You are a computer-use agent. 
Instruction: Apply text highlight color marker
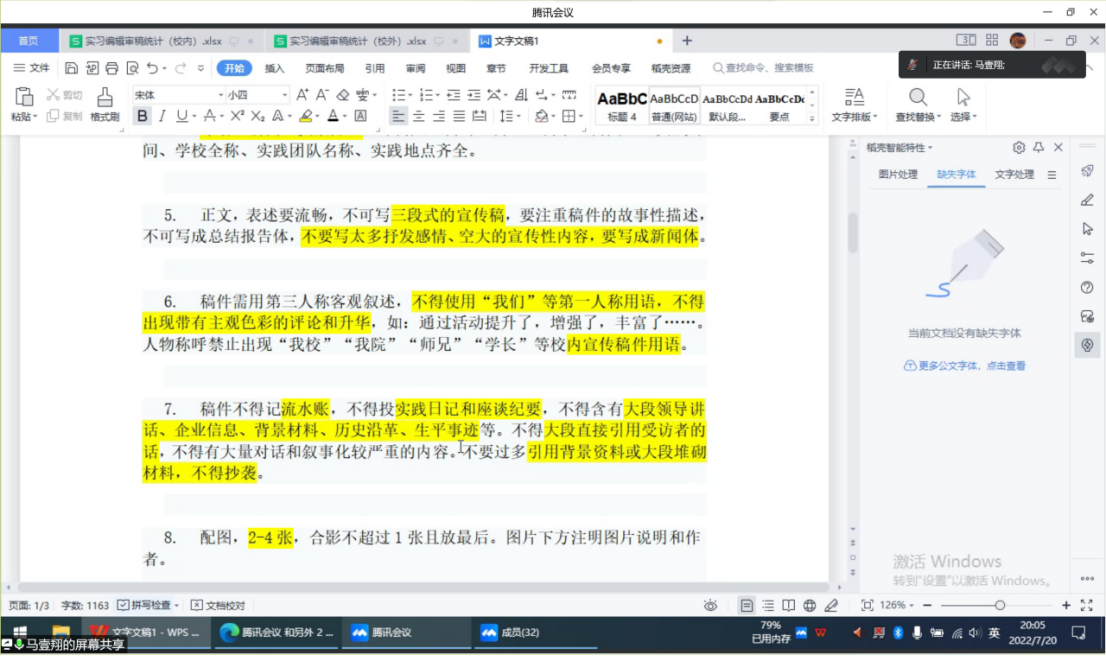coord(305,116)
